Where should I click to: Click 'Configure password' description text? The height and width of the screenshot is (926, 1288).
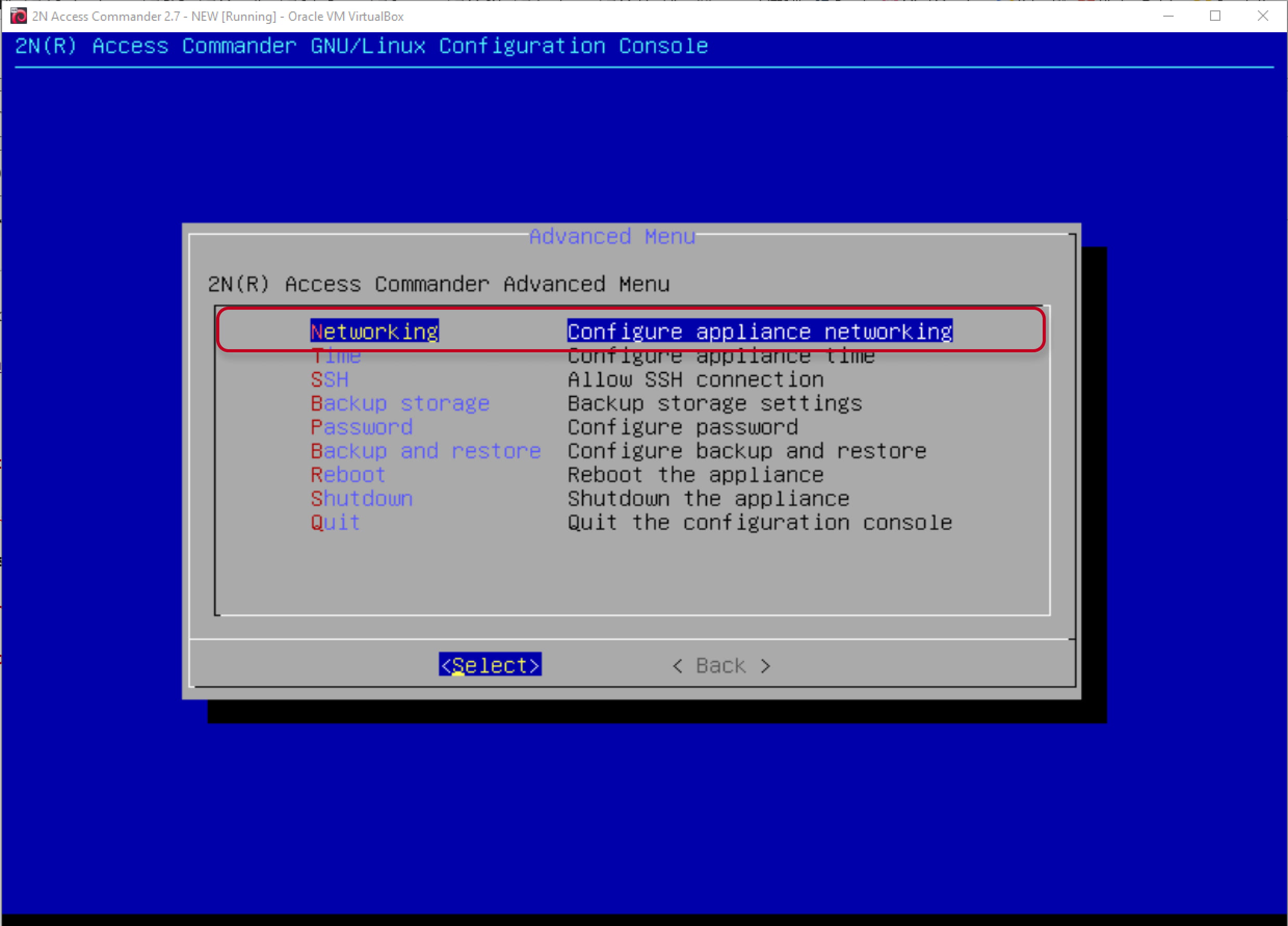tap(682, 427)
